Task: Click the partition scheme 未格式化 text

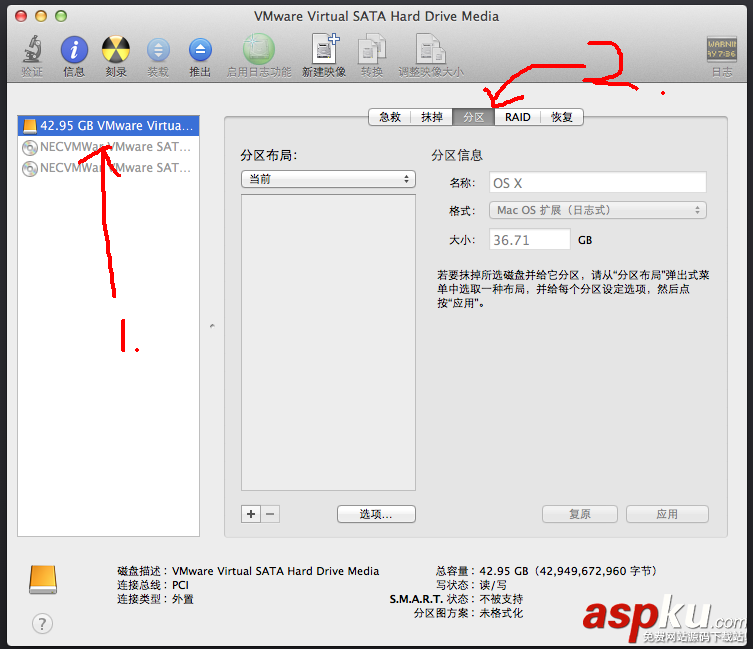Action: click(501, 613)
